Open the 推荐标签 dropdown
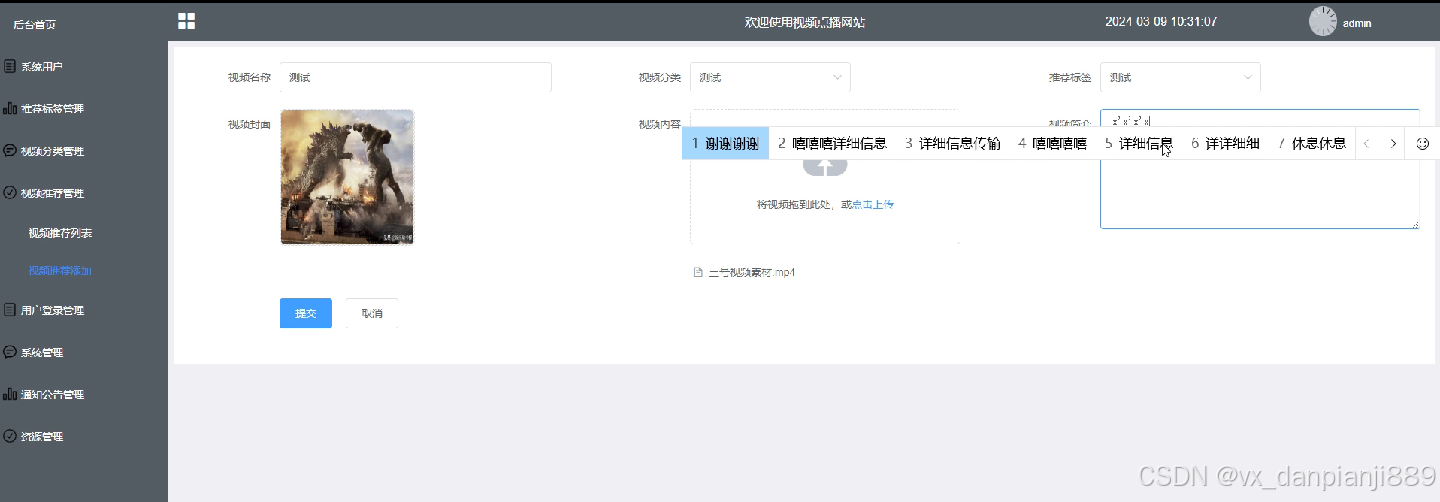Image resolution: width=1440 pixels, height=502 pixels. pos(1180,77)
